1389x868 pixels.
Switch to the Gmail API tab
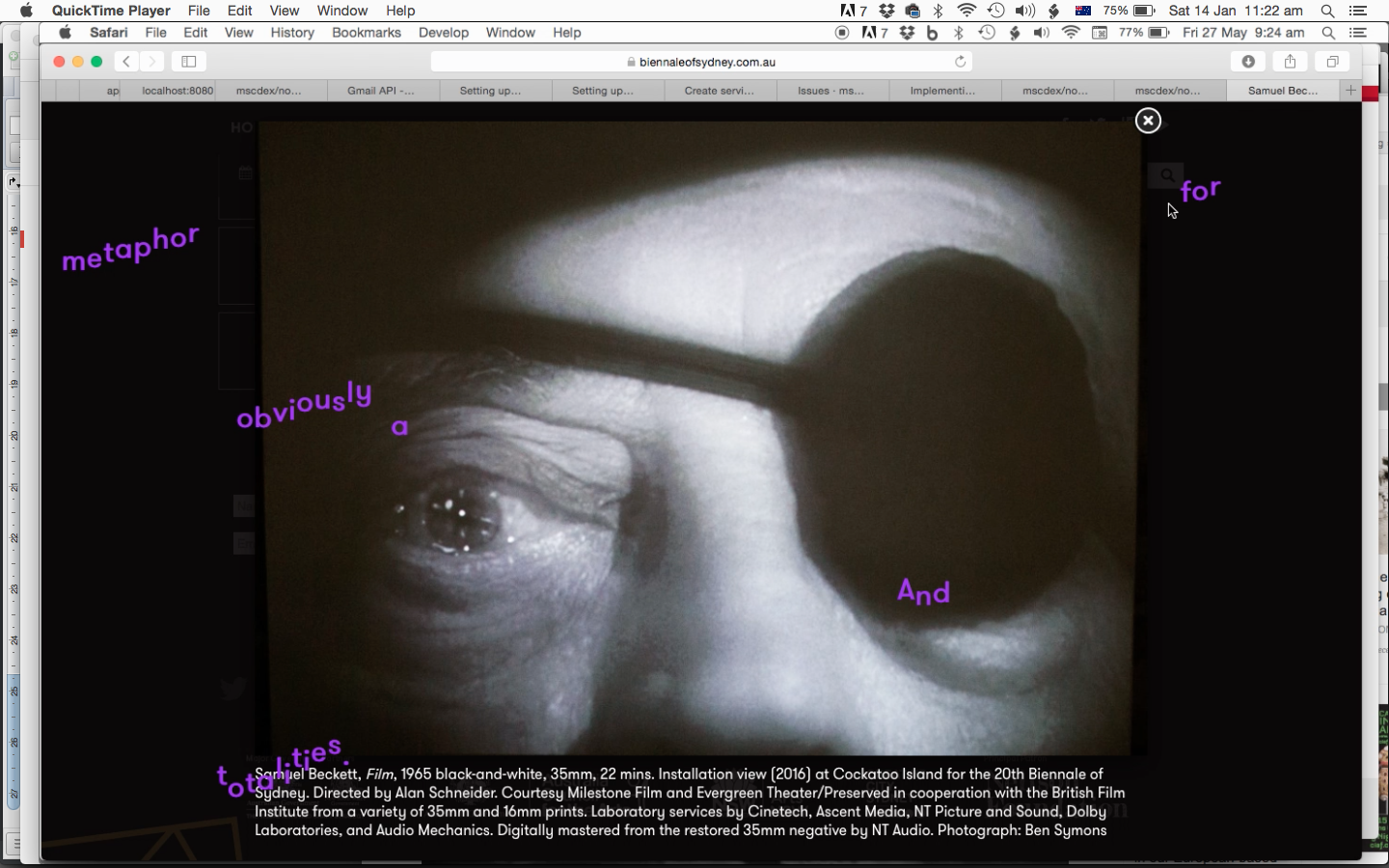[381, 91]
